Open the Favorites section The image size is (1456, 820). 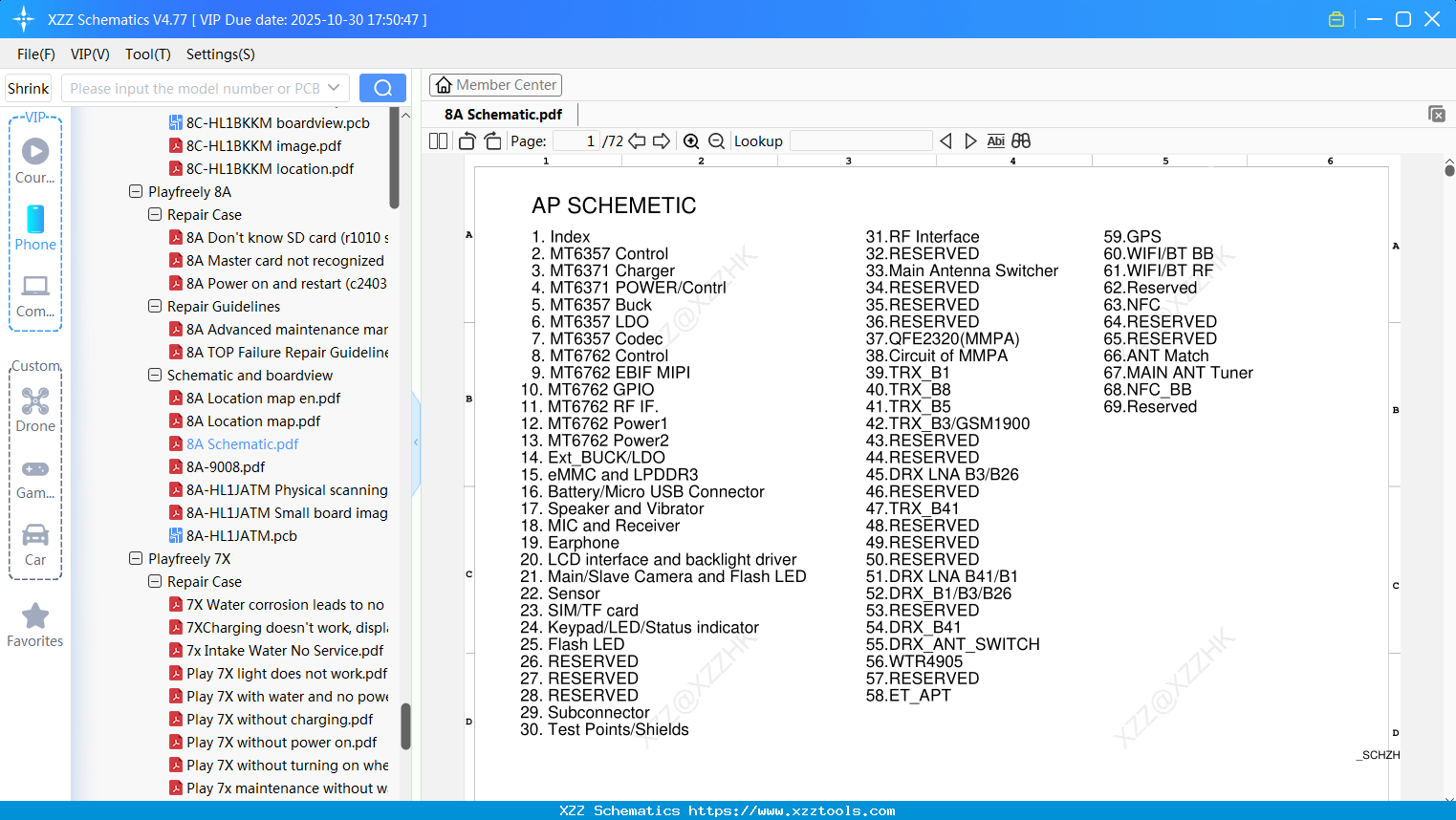tap(35, 625)
